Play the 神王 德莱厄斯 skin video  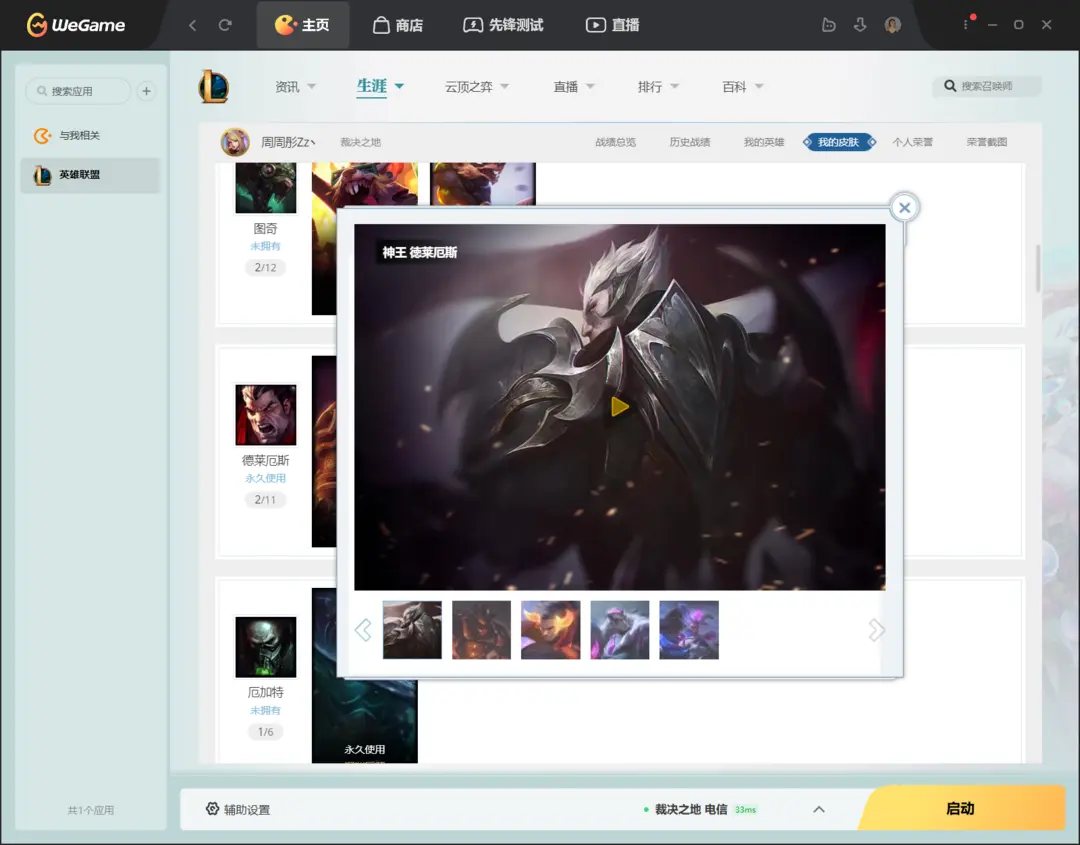619,406
